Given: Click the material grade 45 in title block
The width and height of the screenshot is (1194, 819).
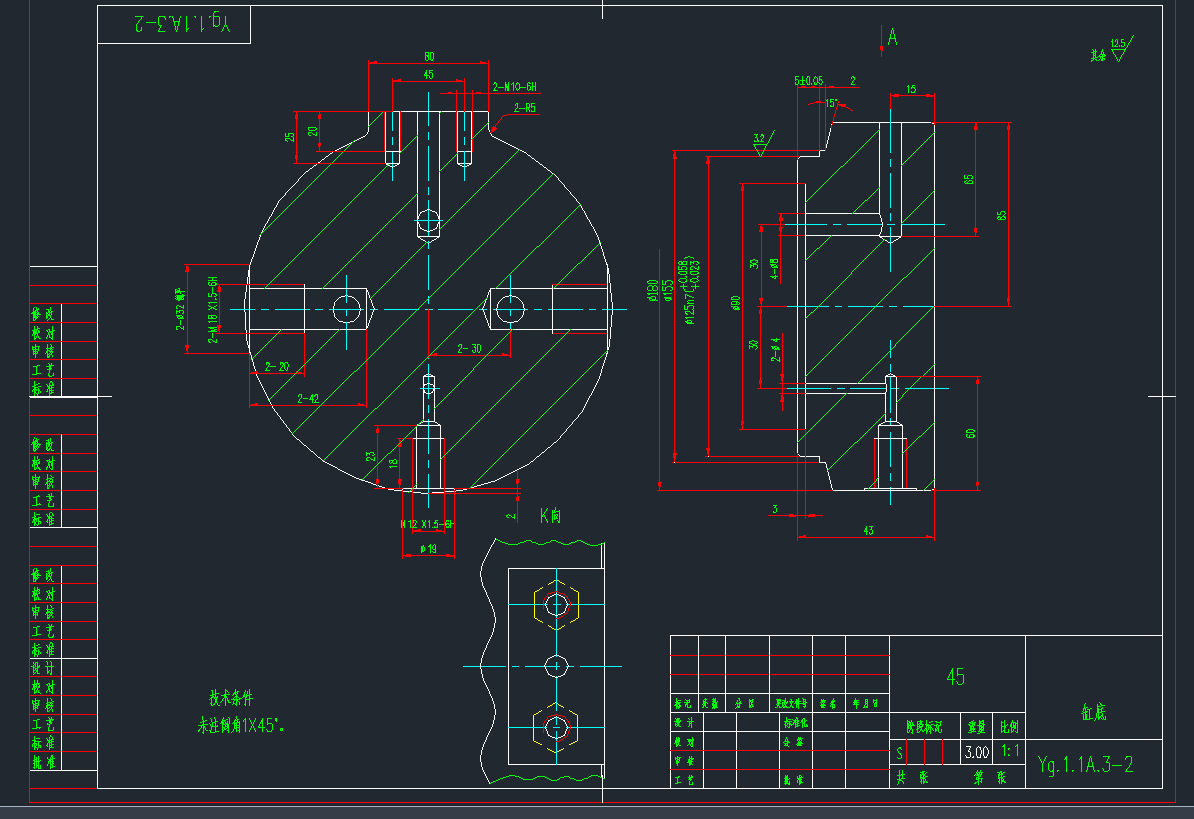Looking at the screenshot, I should [x=956, y=675].
